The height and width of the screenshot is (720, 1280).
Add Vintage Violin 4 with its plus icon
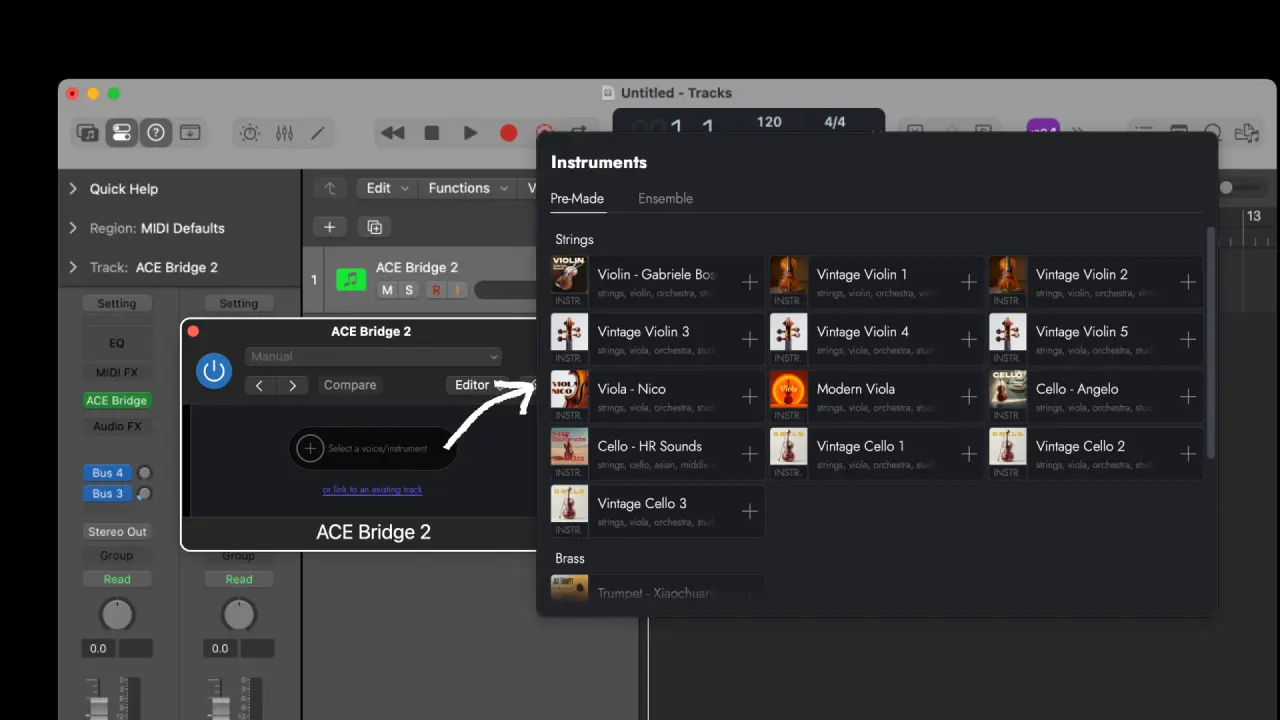[968, 339]
